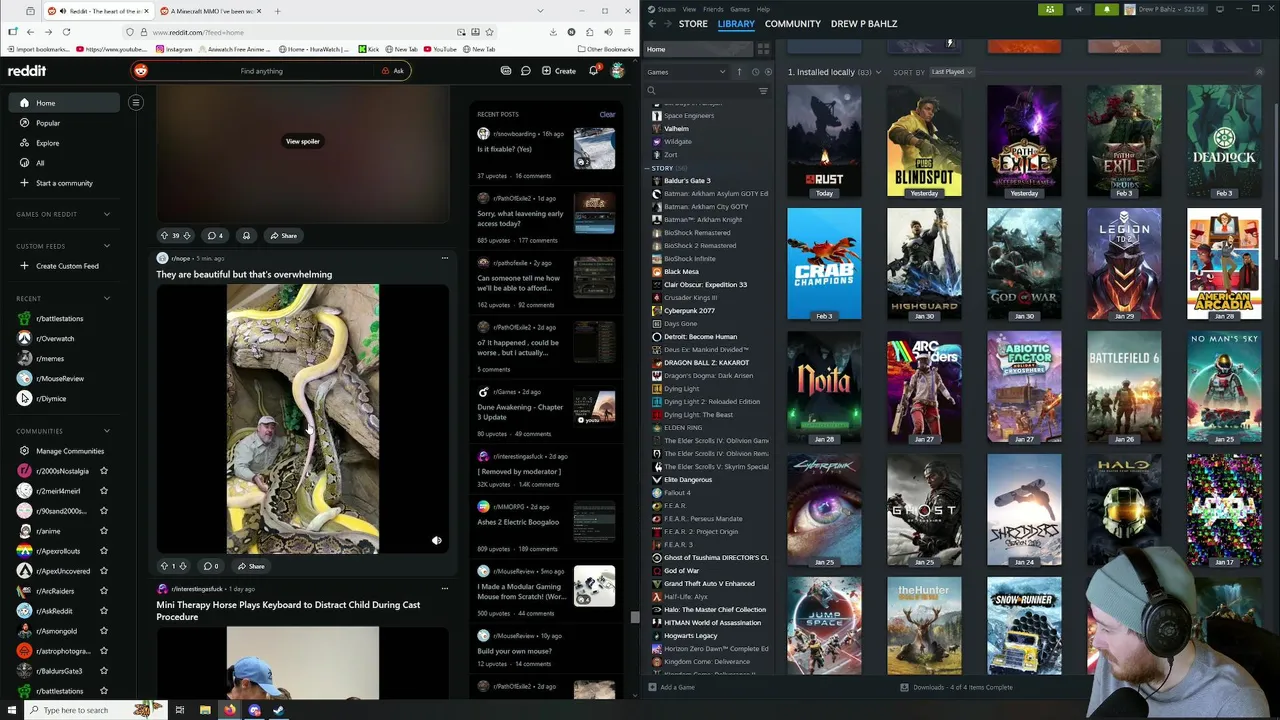The image size is (1280, 720).
Task: Go back in Firefox history
Action: pyautogui.click(x=30, y=32)
